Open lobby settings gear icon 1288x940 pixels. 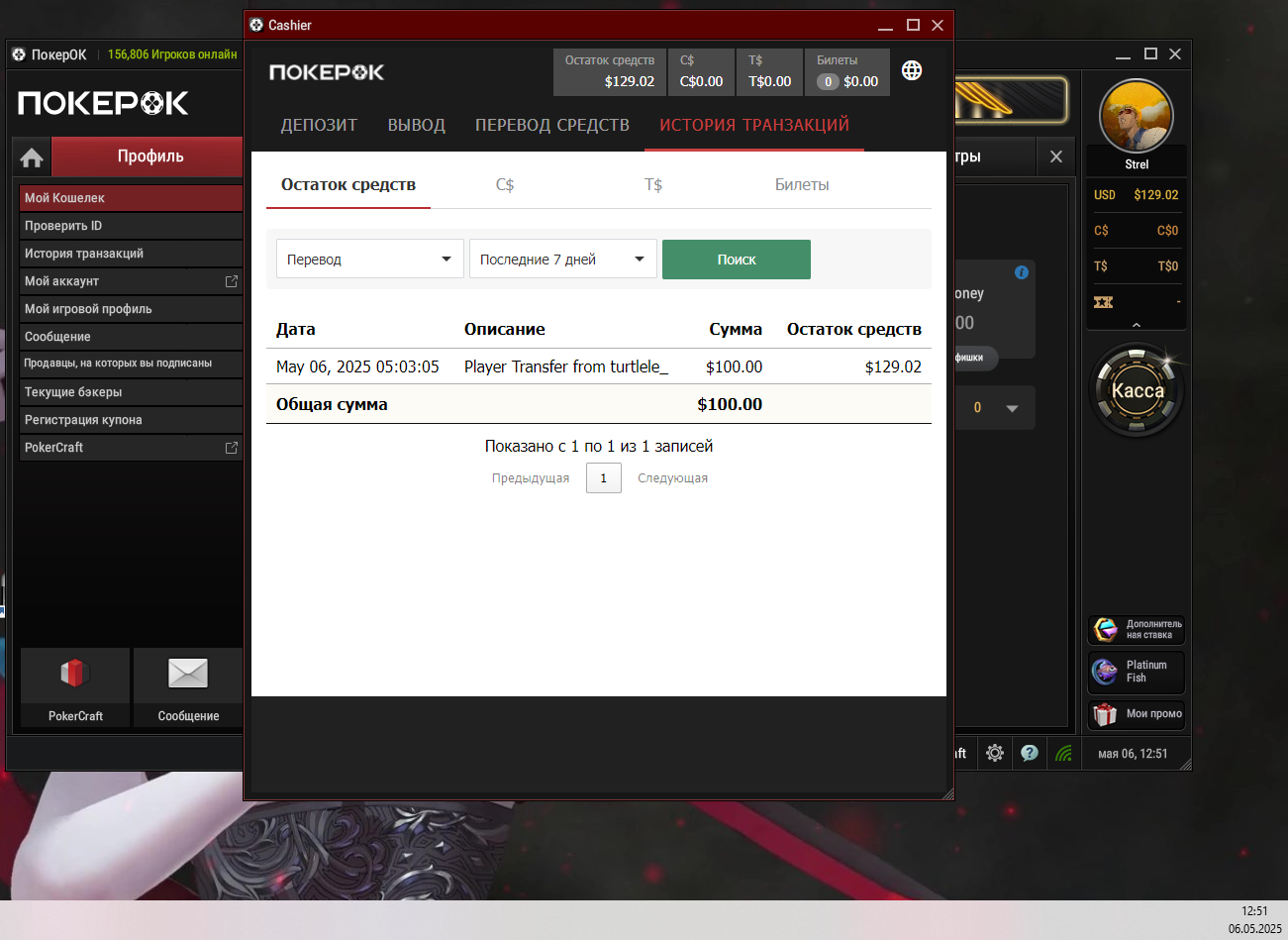tap(995, 753)
